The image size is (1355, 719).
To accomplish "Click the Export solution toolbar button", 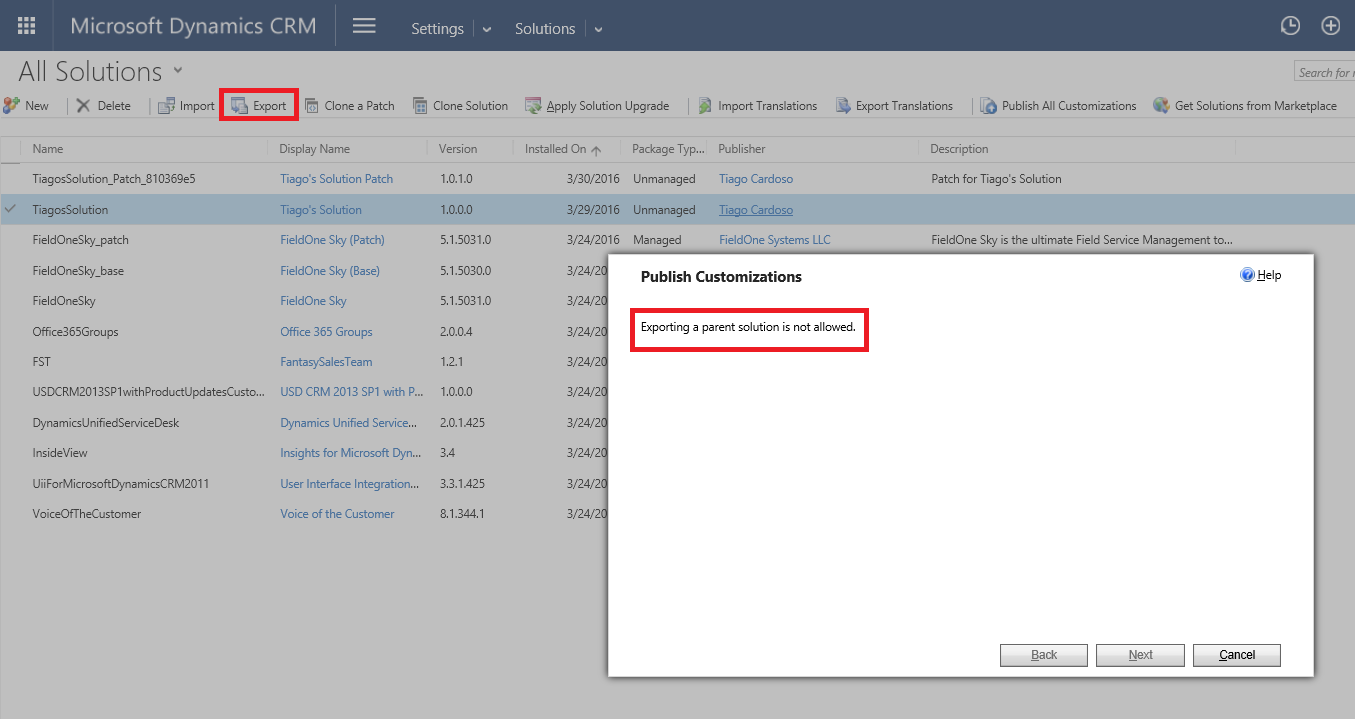I will (259, 106).
